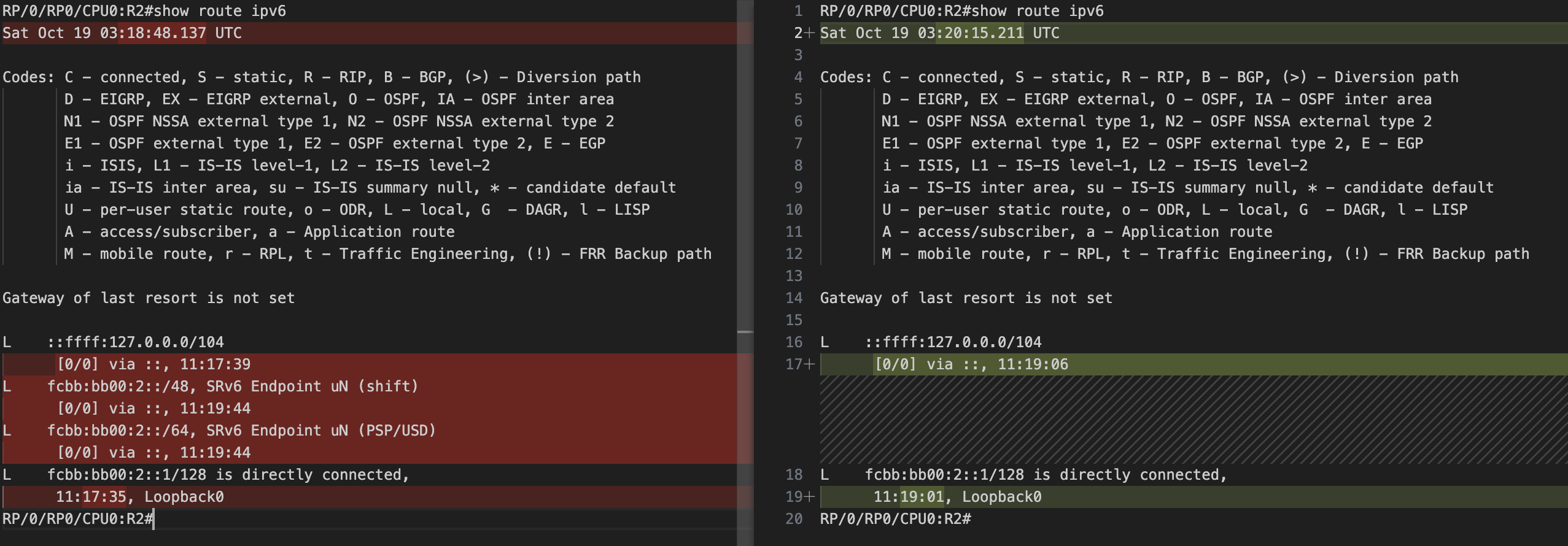1568x546 pixels.
Task: Click left 'ia - IS-IS inter area' line
Action: click(370, 188)
